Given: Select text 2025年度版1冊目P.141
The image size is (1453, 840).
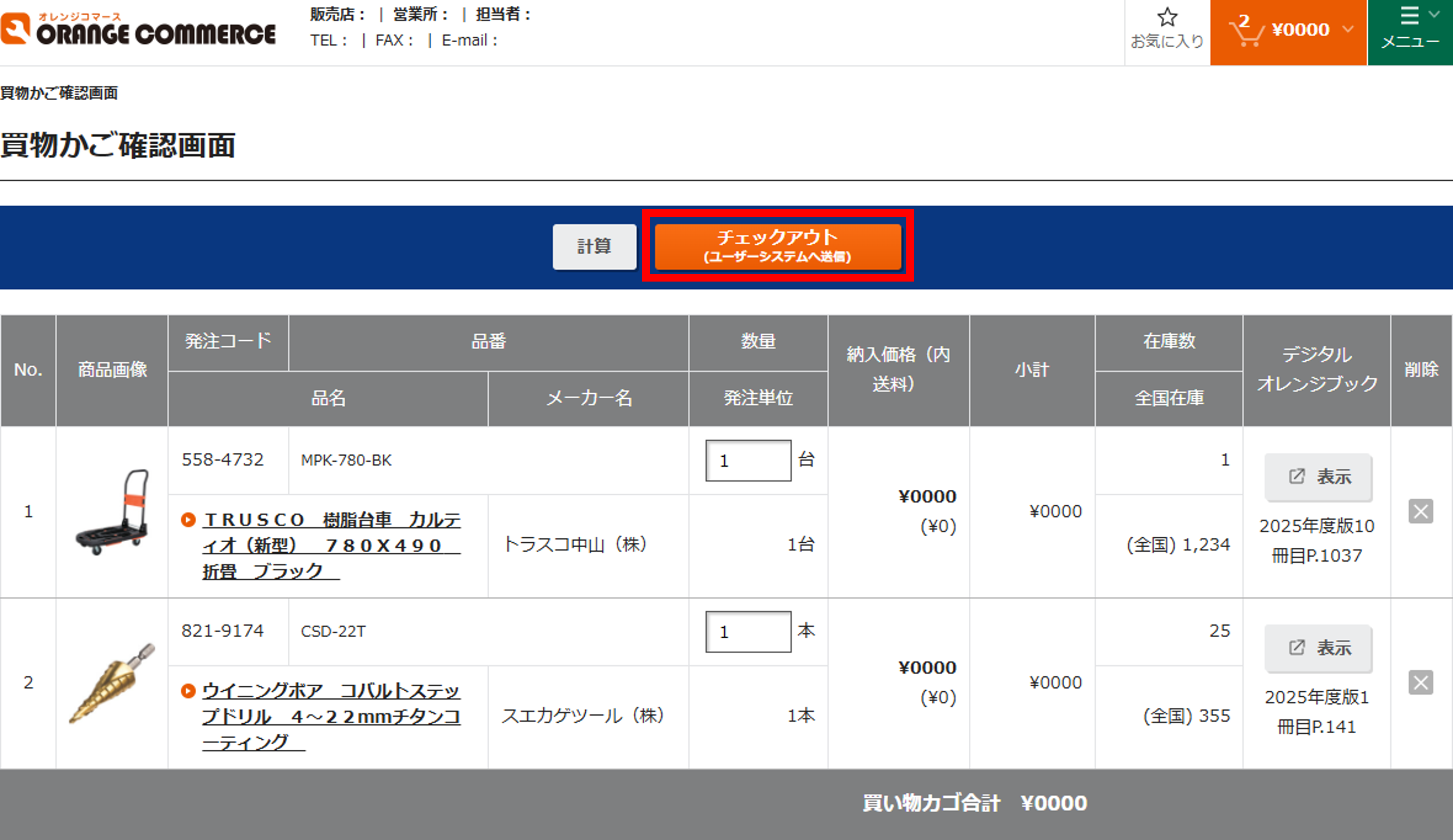Looking at the screenshot, I should coord(1317,712).
